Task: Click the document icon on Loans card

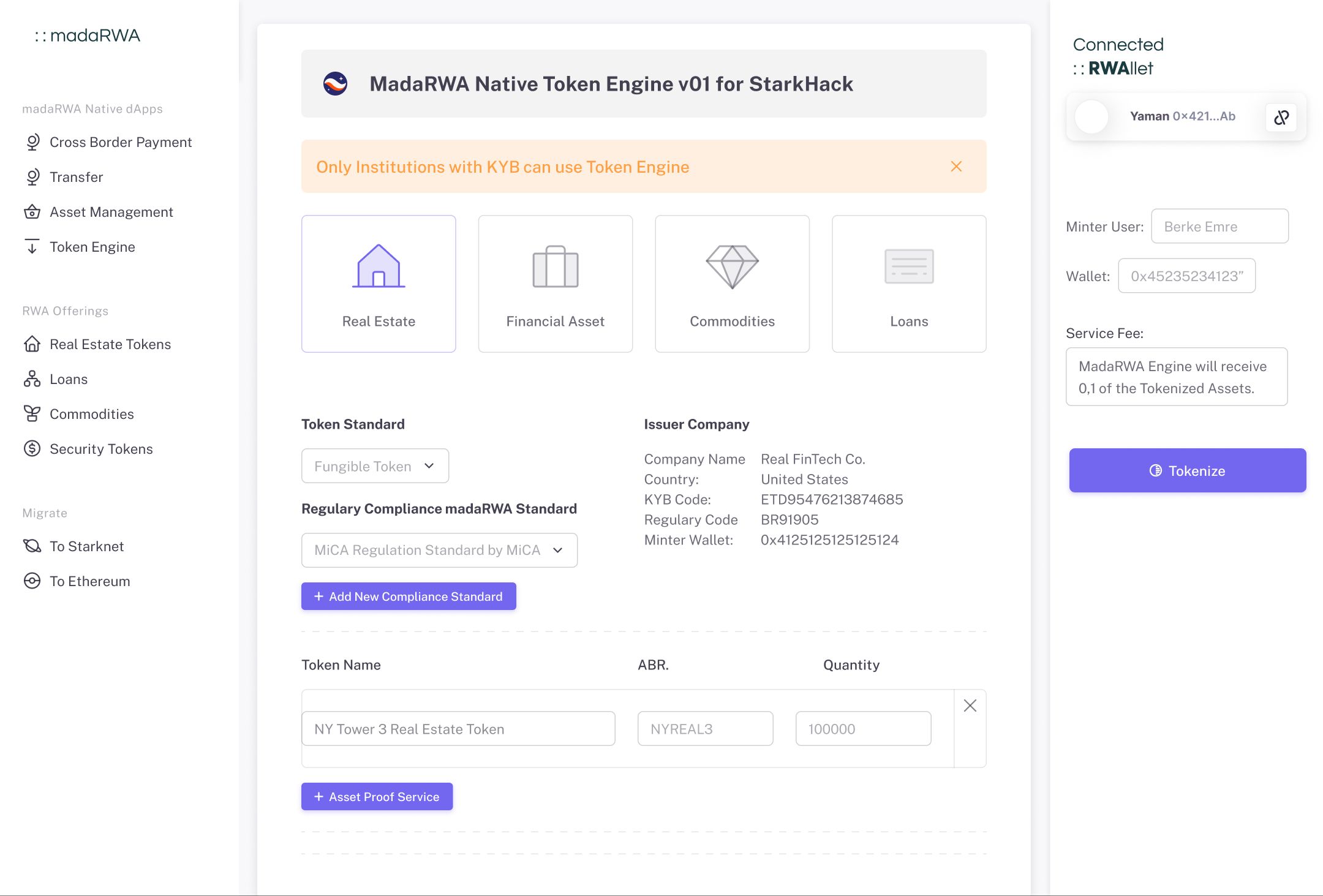Action: (x=909, y=266)
